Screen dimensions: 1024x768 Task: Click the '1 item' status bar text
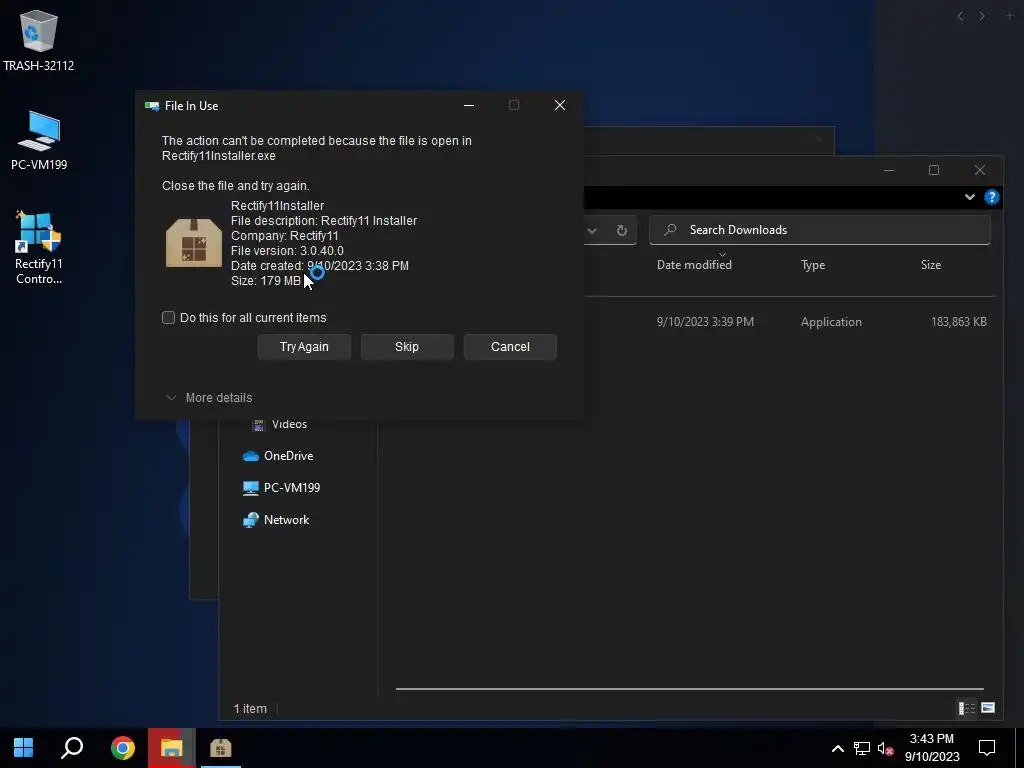250,709
